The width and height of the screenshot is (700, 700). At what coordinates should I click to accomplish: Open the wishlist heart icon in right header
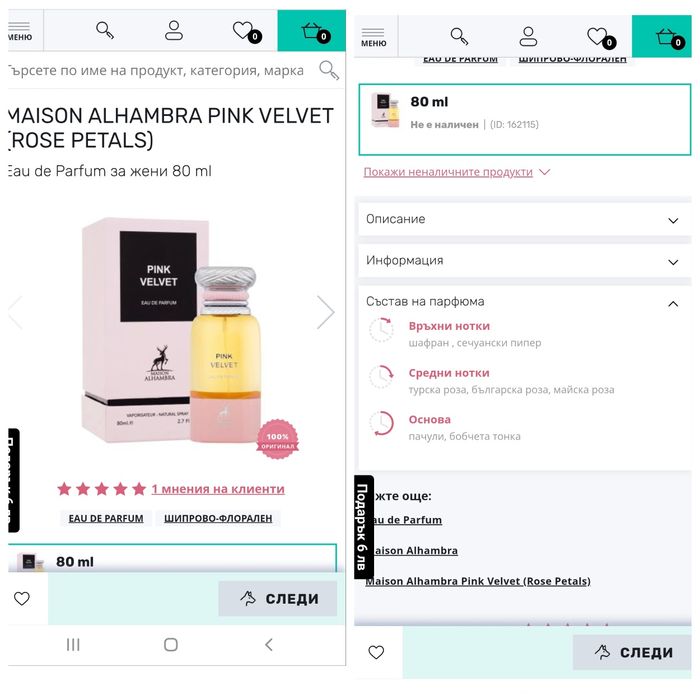[x=599, y=37]
